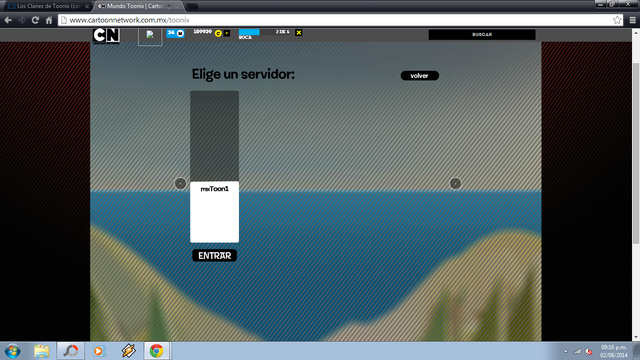Click the volver button

pos(420,76)
